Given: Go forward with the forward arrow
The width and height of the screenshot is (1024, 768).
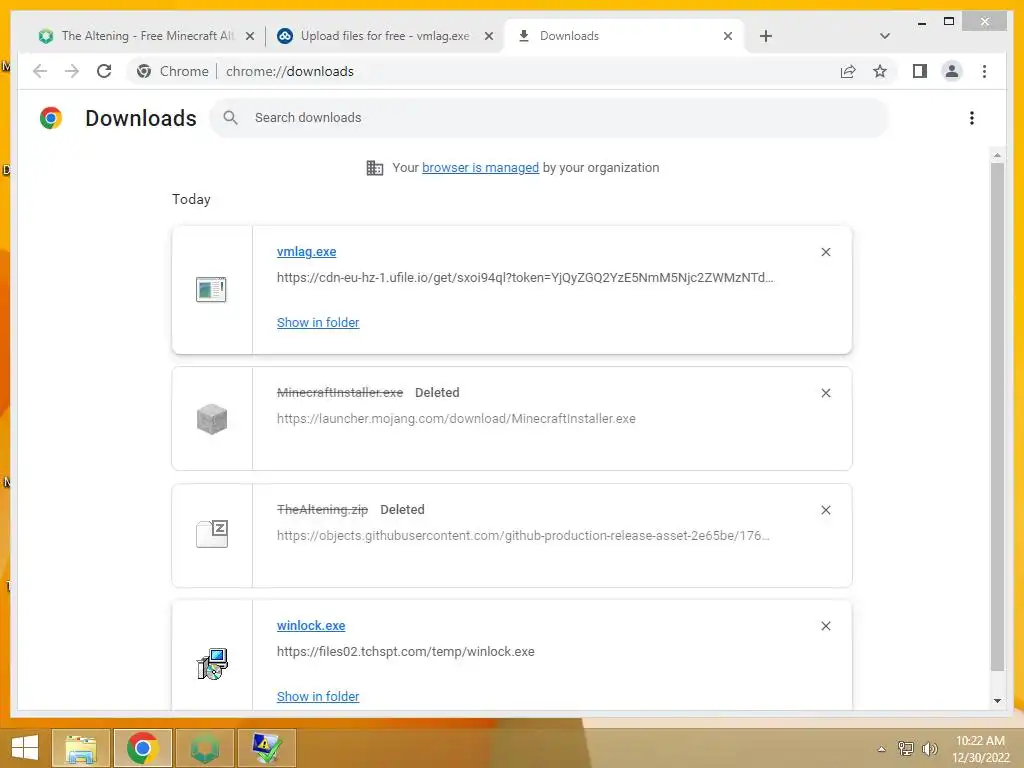Looking at the screenshot, I should tap(72, 71).
